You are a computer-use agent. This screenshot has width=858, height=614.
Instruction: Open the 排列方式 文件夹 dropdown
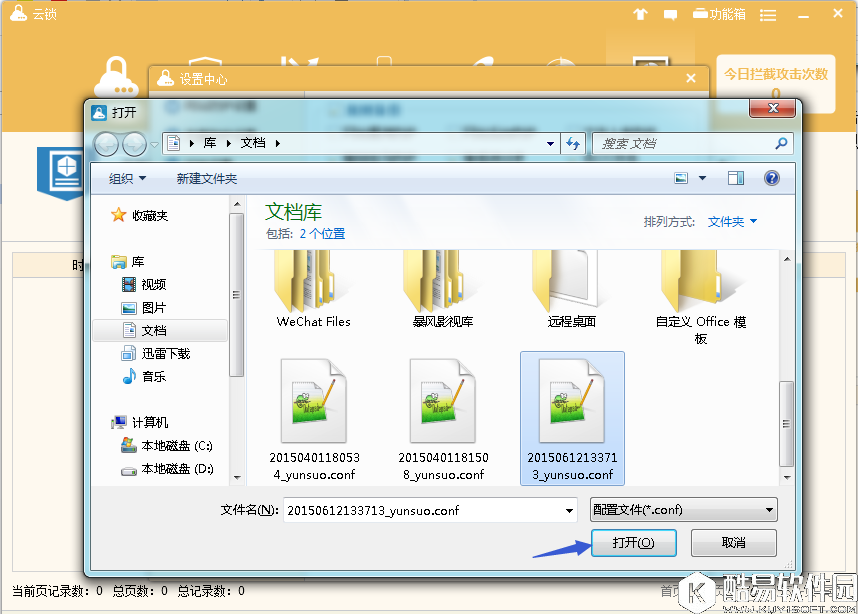click(729, 221)
